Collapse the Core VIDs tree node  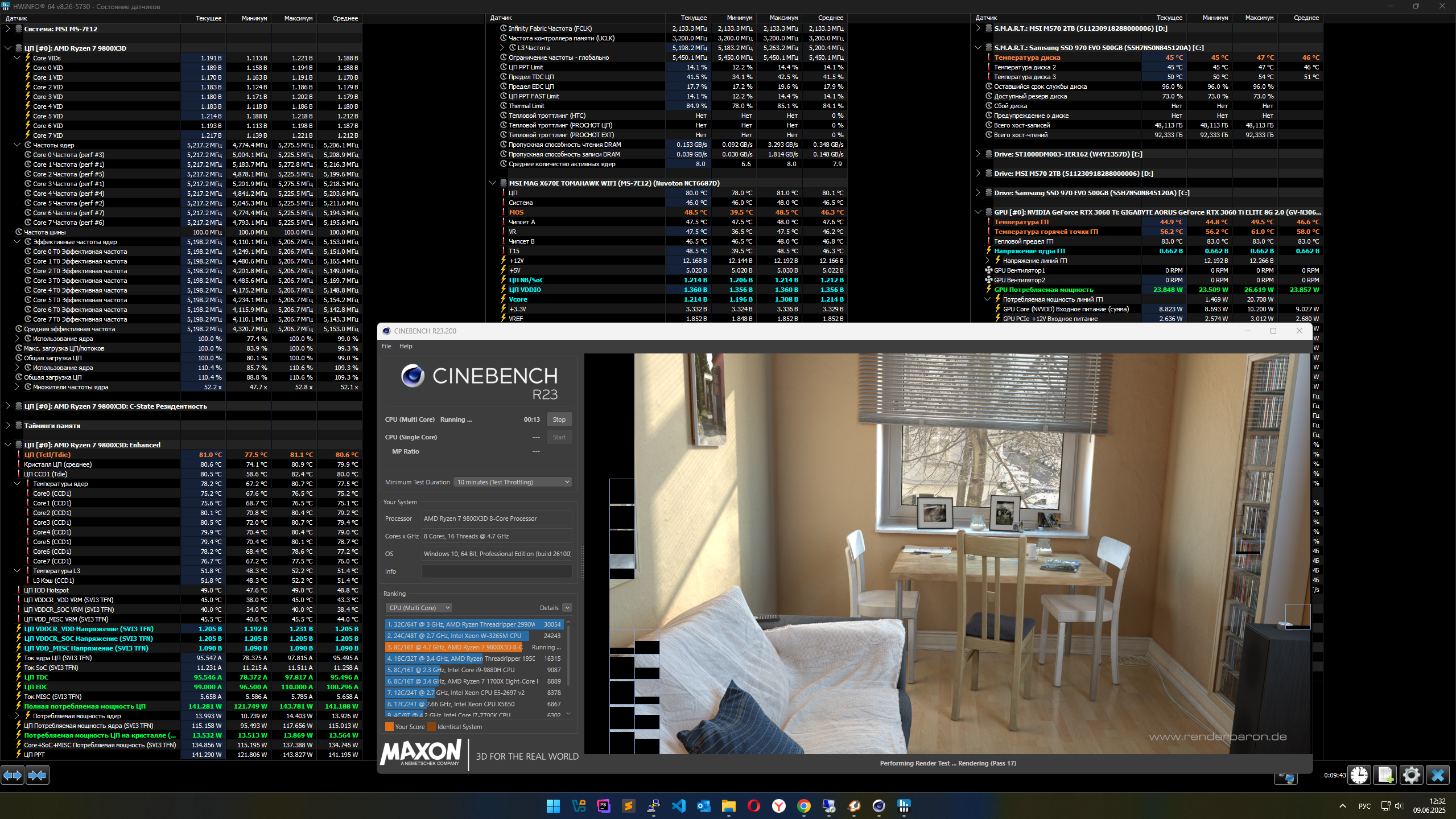[x=17, y=58]
